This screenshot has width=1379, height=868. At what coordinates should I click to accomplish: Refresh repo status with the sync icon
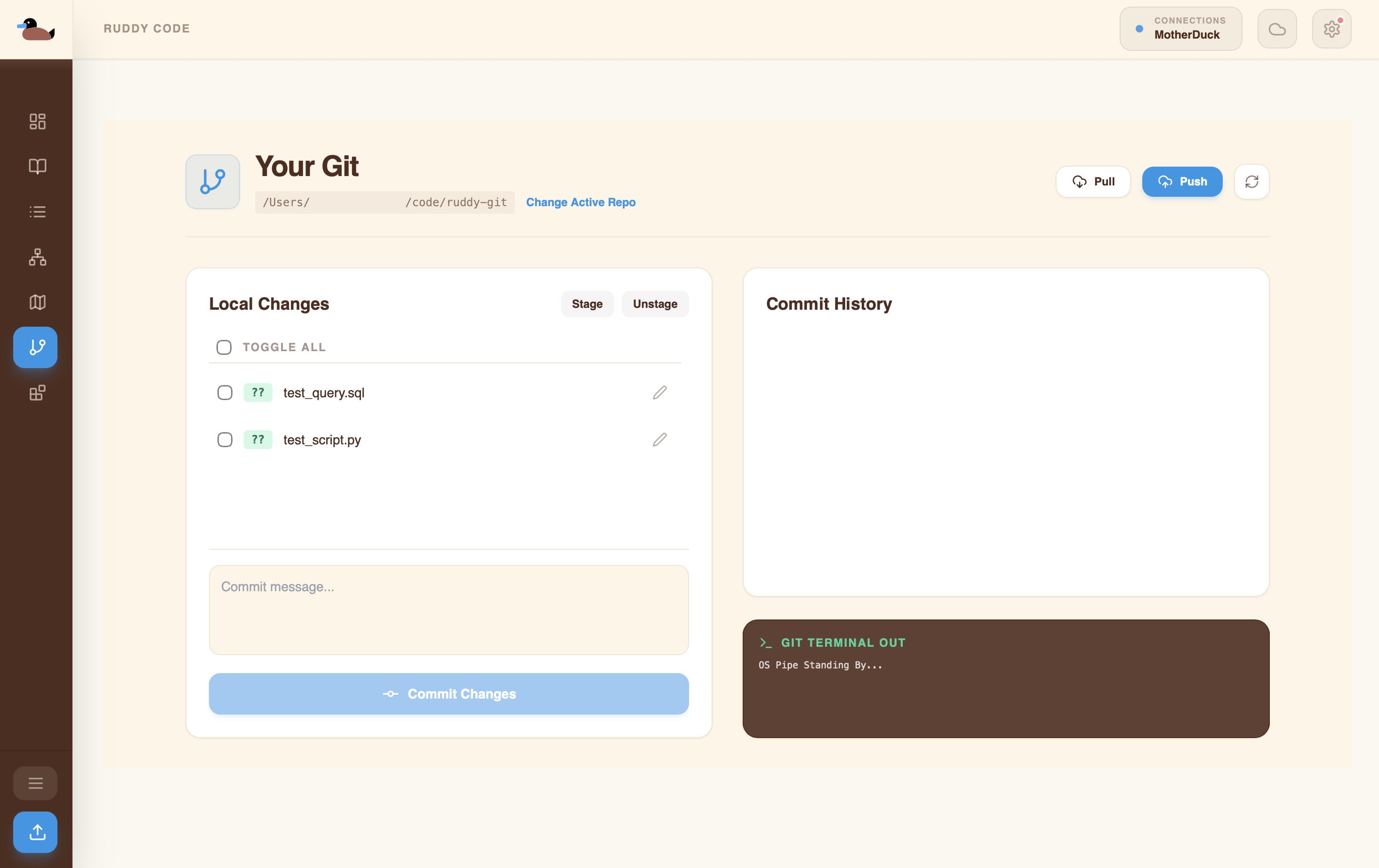[1251, 182]
